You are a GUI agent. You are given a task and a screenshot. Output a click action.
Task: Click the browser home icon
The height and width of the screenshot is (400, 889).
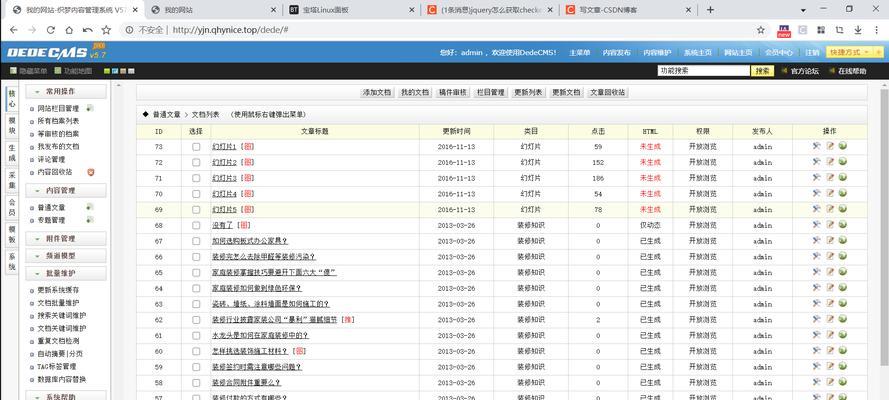click(x=69, y=30)
